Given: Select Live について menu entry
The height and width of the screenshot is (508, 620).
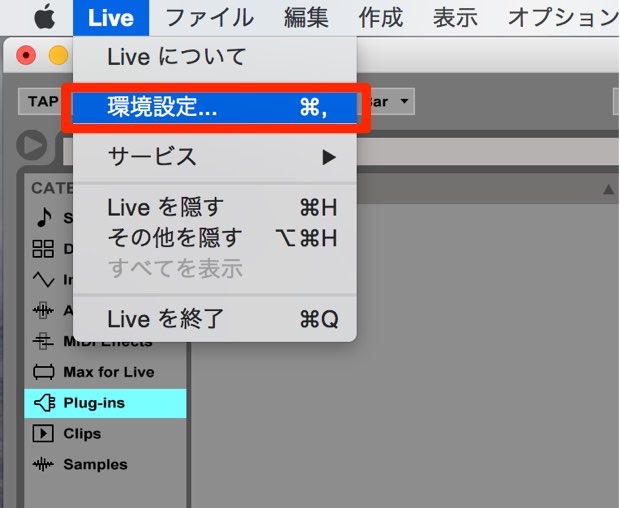Looking at the screenshot, I should click(x=215, y=57).
